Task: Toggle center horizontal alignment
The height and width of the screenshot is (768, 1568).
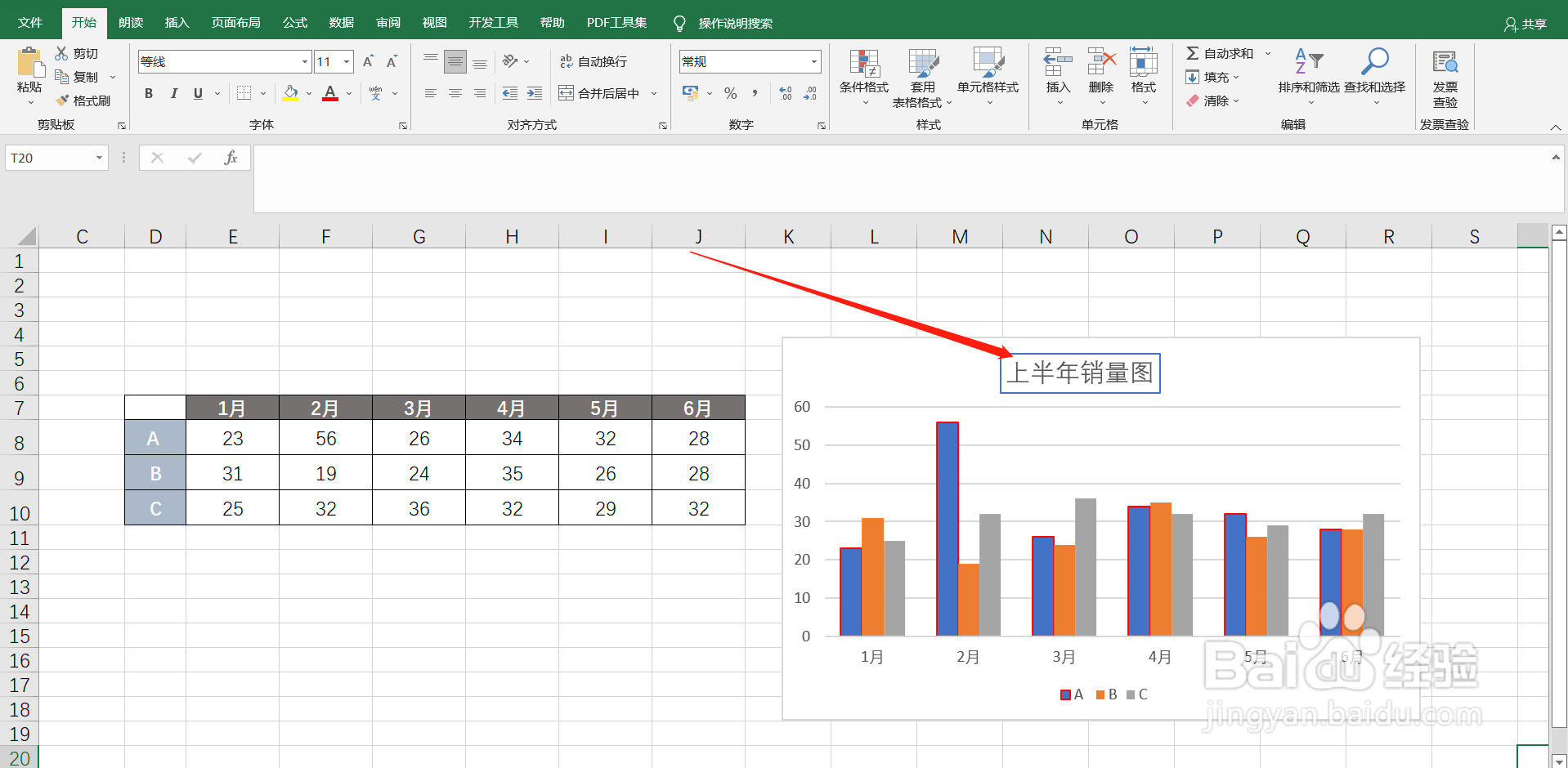Action: [455, 93]
